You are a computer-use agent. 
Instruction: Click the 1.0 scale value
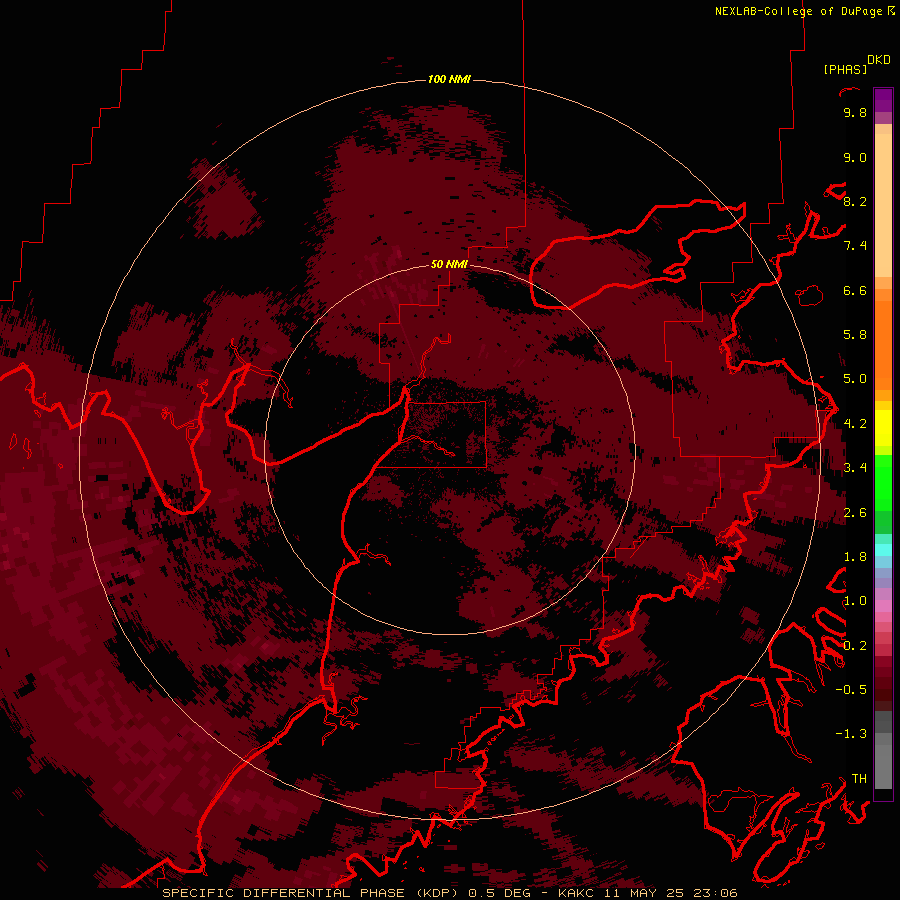[x=855, y=601]
